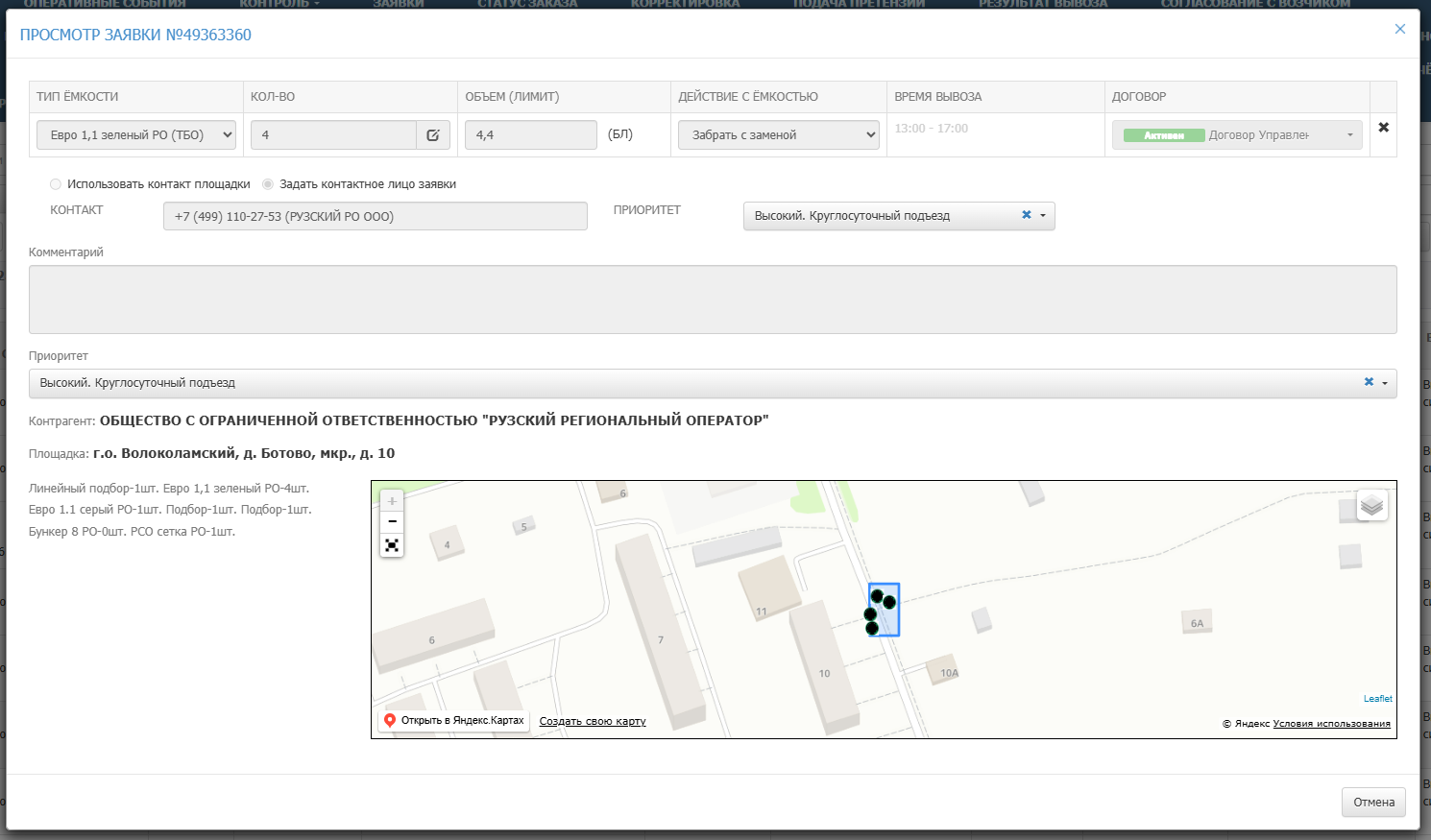Remove container row with the X icon
This screenshot has height=840, width=1431.
click(1383, 128)
